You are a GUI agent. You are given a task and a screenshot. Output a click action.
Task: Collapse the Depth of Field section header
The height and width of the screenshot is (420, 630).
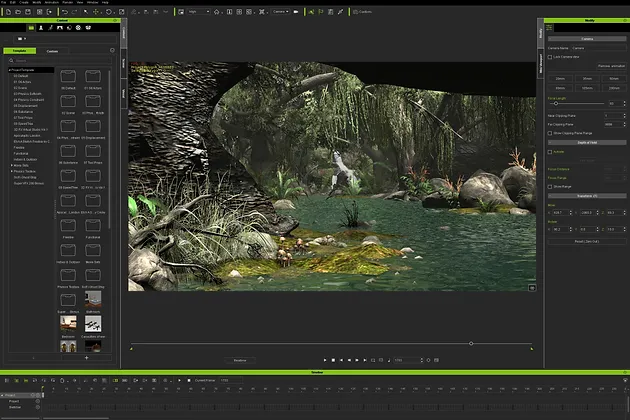click(587, 143)
